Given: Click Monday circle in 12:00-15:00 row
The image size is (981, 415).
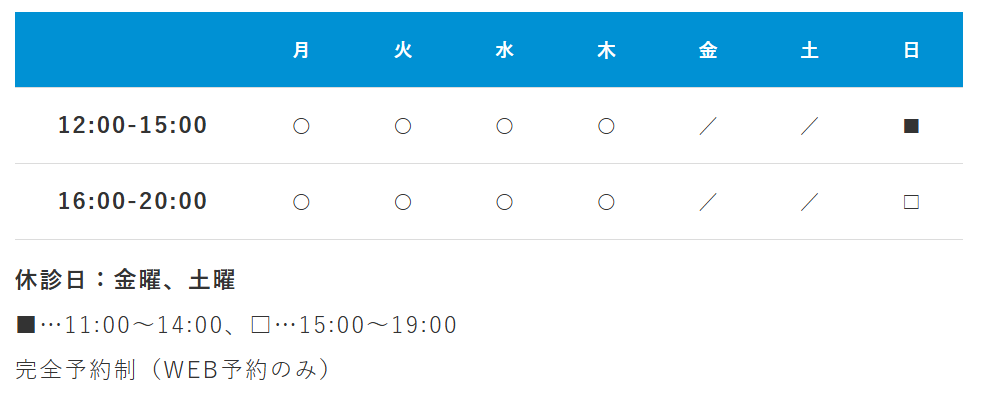Looking at the screenshot, I should [301, 126].
